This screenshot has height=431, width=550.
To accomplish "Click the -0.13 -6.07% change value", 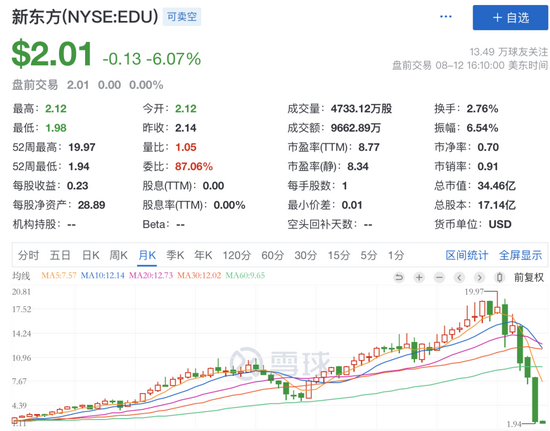I will pos(152,59).
